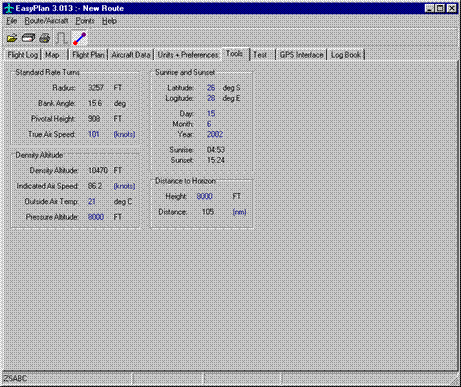Viewport: 461px width, 387px height.
Task: Click the airplane icon in title bar
Action: (x=9, y=8)
